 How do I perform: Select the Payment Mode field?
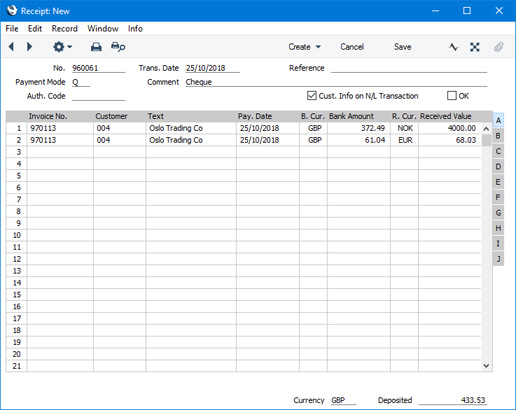[x=81, y=82]
